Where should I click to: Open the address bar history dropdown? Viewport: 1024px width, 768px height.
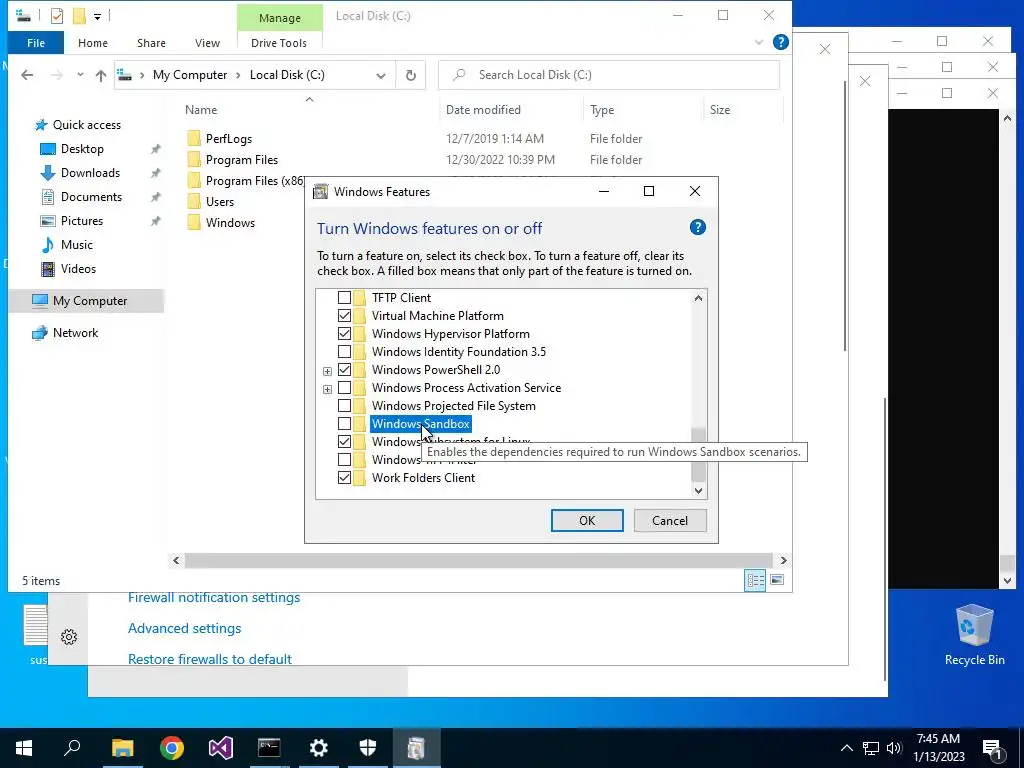pos(381,75)
